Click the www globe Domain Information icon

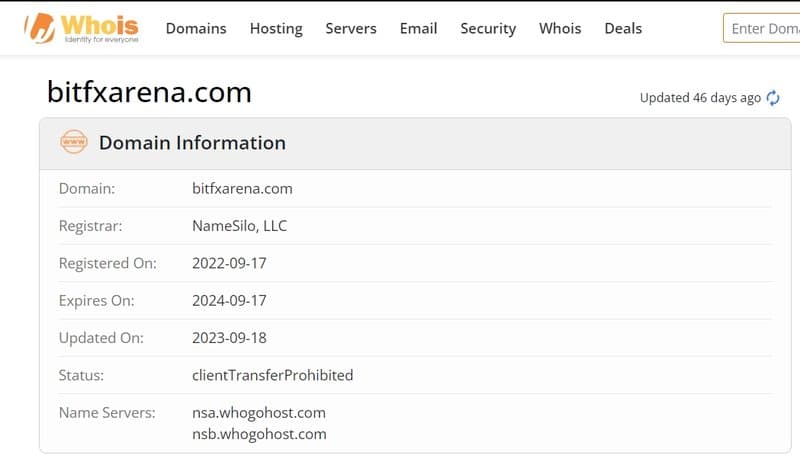click(74, 142)
